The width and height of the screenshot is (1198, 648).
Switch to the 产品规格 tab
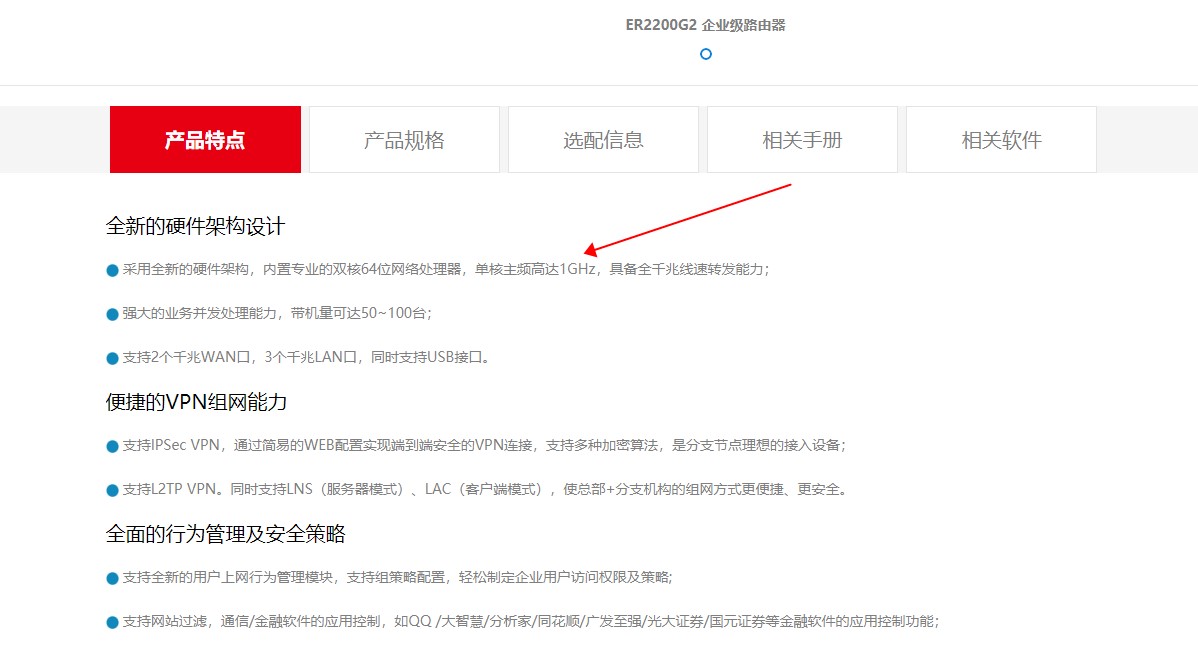point(404,140)
